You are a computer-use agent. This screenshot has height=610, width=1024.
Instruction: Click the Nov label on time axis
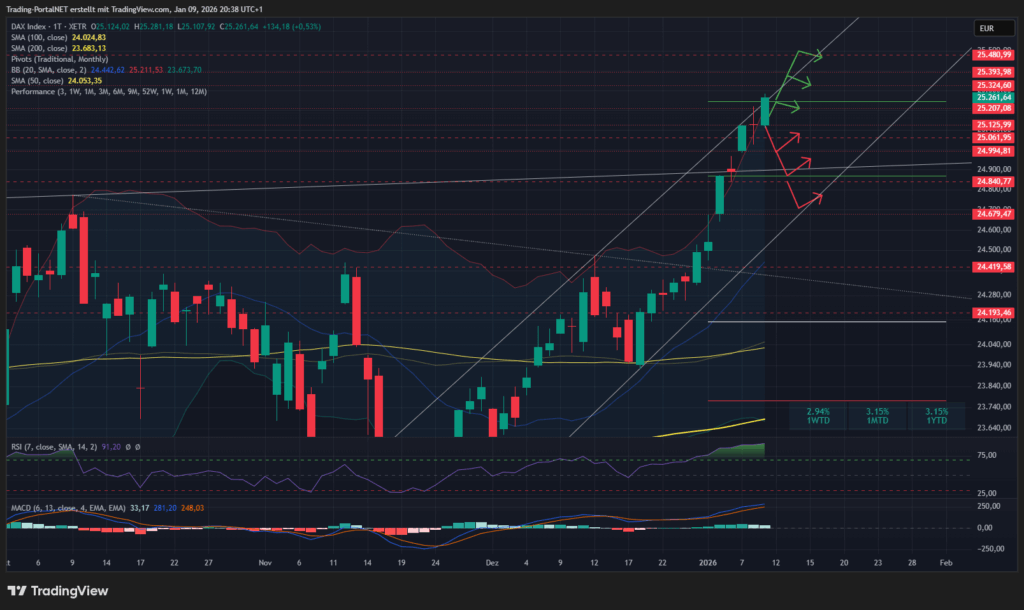point(265,564)
